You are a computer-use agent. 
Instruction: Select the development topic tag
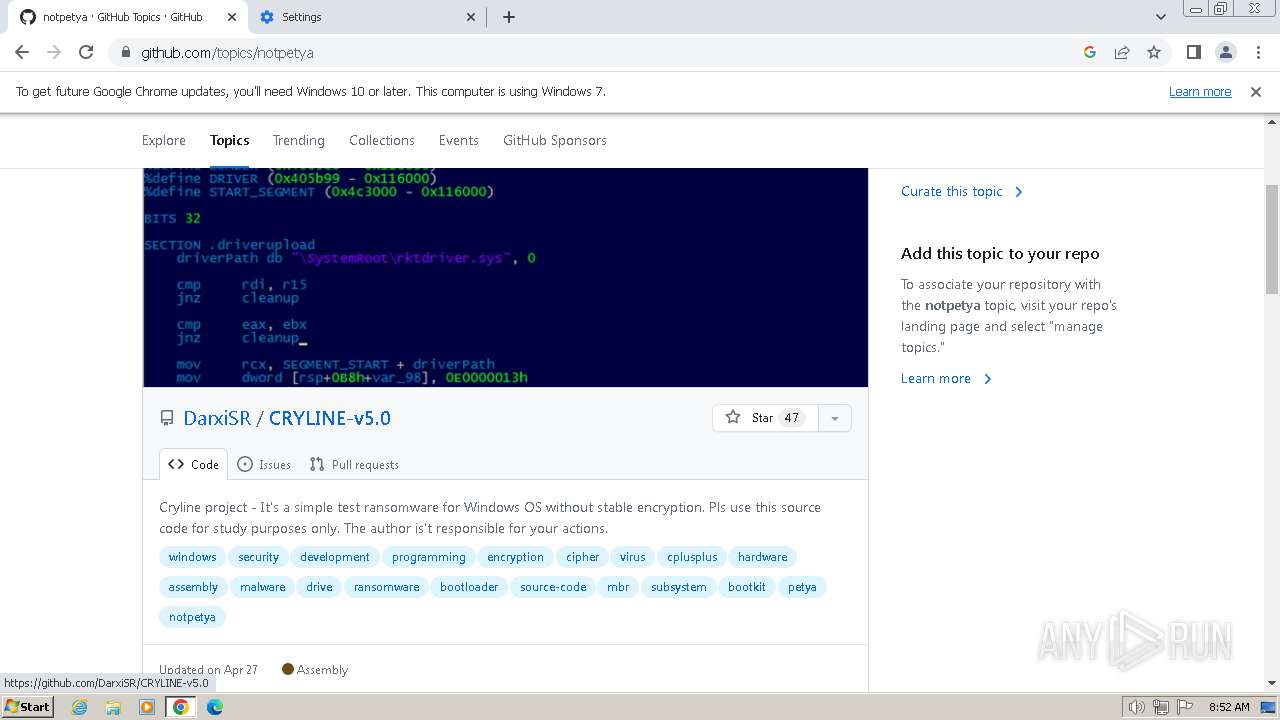click(335, 557)
